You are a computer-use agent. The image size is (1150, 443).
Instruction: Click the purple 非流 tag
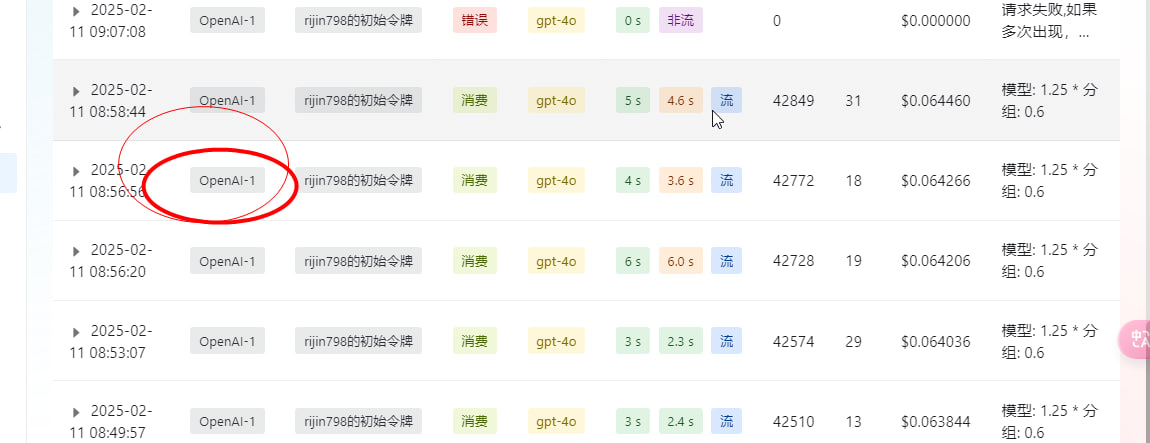pos(681,21)
